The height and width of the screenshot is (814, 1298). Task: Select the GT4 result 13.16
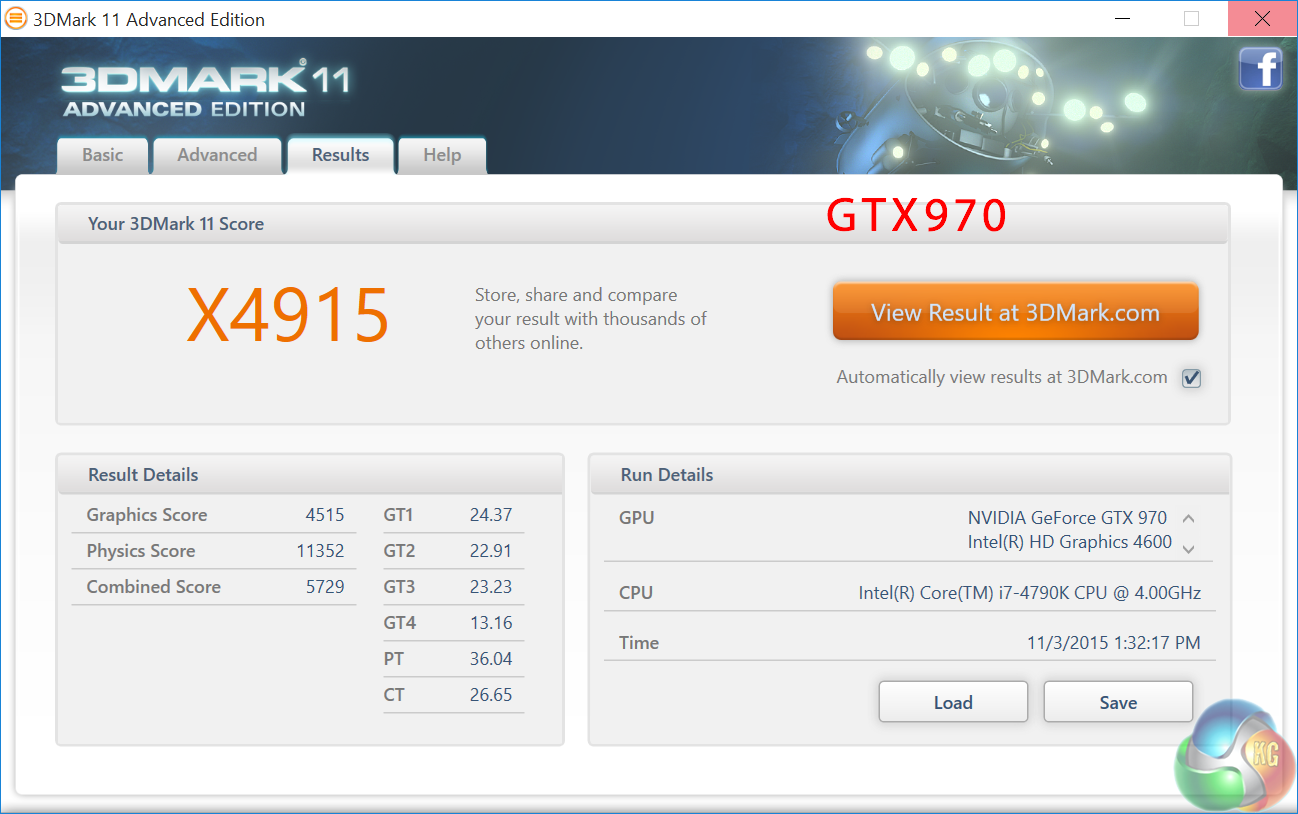(x=491, y=623)
